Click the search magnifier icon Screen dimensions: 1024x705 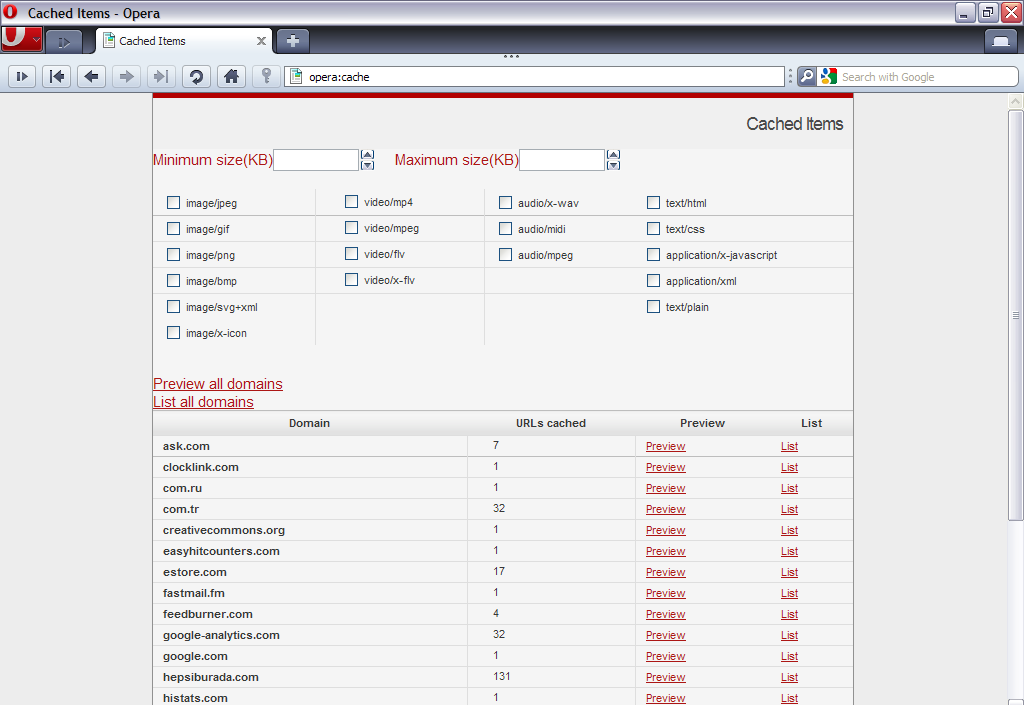tap(807, 76)
